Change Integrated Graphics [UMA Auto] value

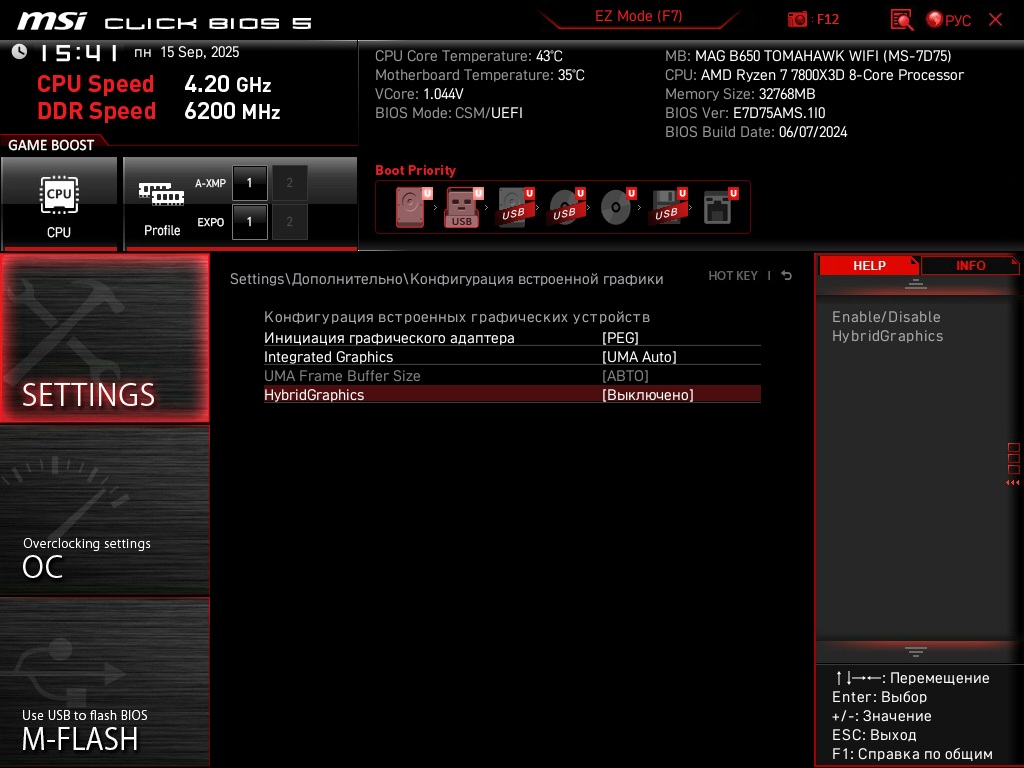(x=639, y=357)
